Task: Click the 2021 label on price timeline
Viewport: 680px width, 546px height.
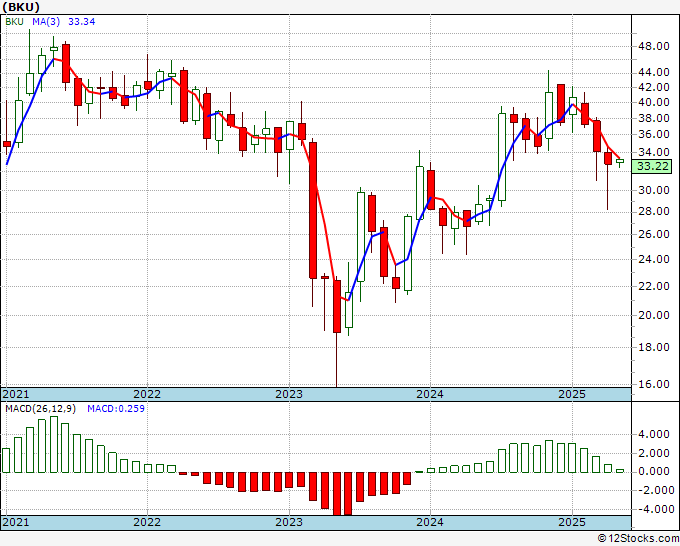Action: pos(16,394)
